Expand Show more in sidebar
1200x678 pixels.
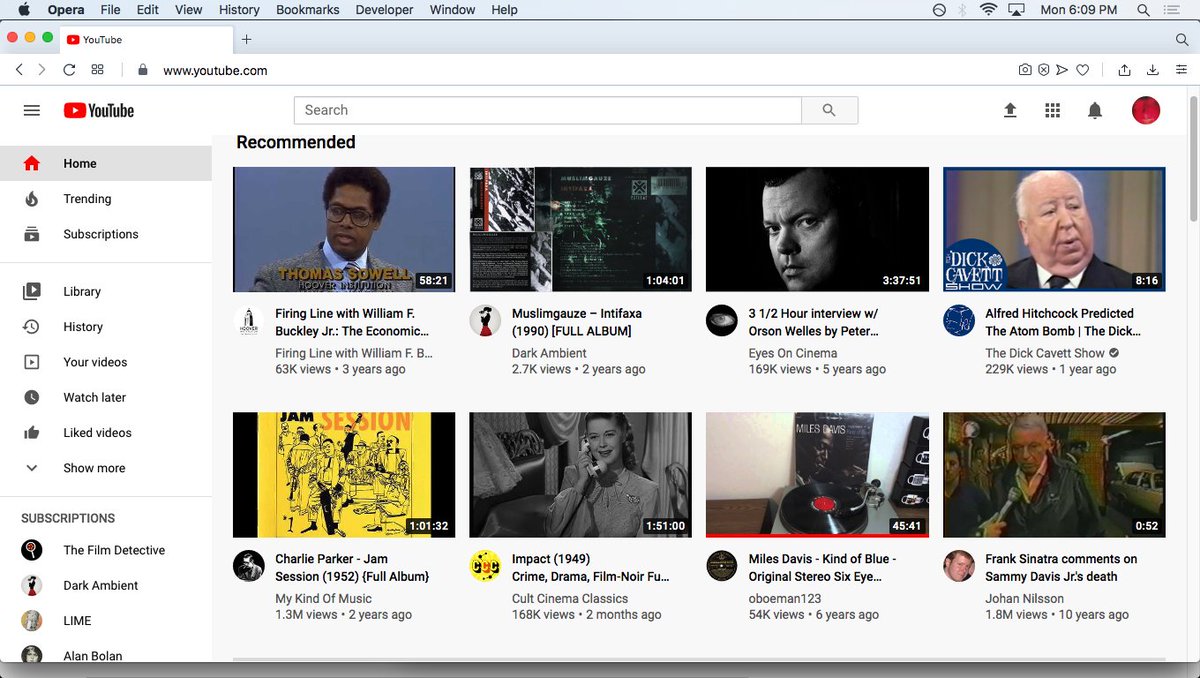[x=106, y=468]
